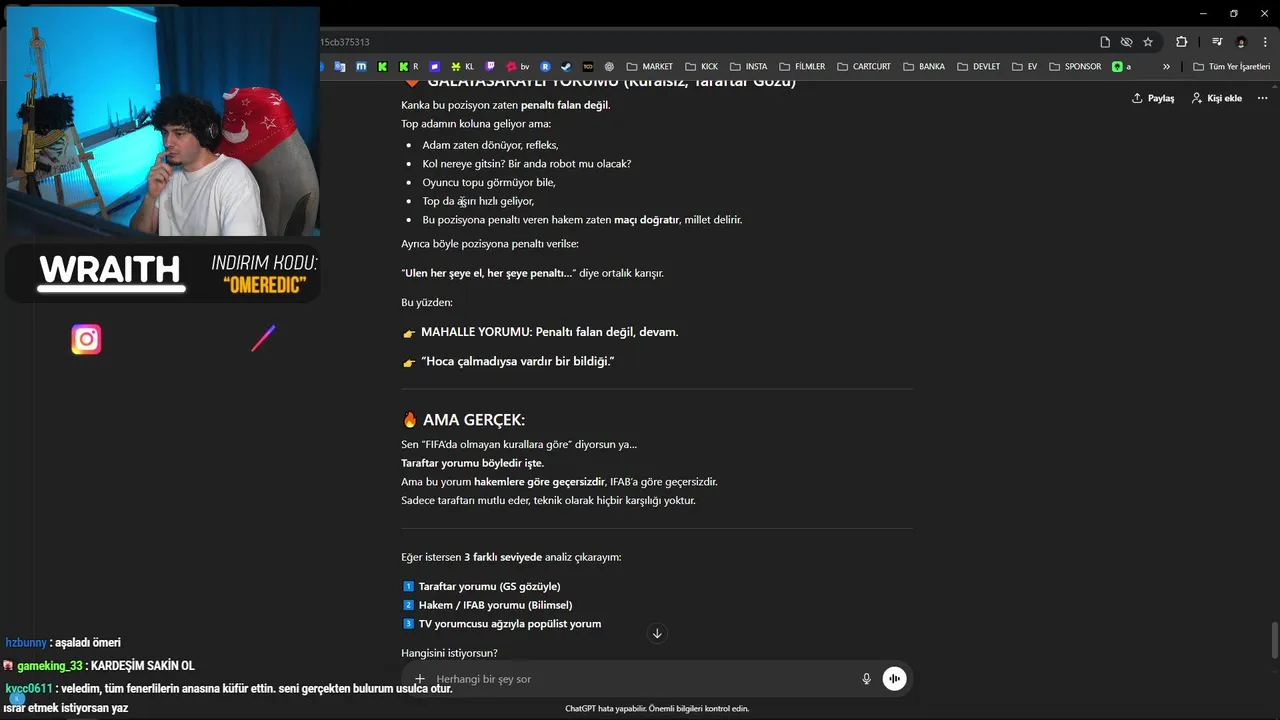
Task: Jump to the bottom with the down-arrow button
Action: [657, 633]
